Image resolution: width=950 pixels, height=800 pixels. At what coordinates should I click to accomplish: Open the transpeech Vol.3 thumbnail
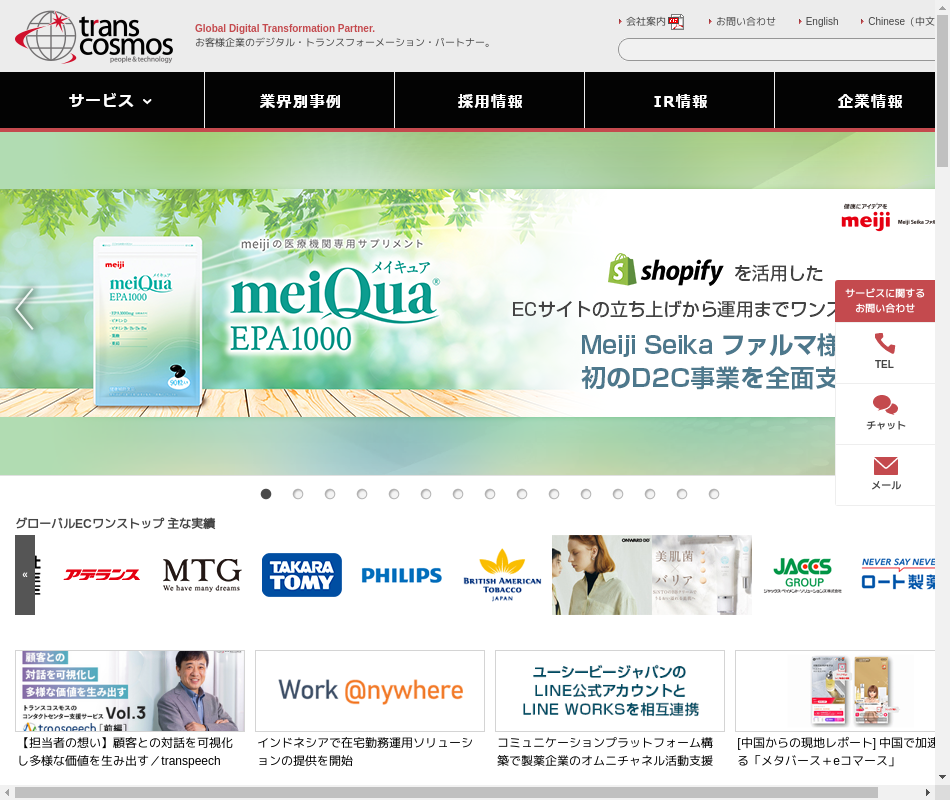click(130, 691)
